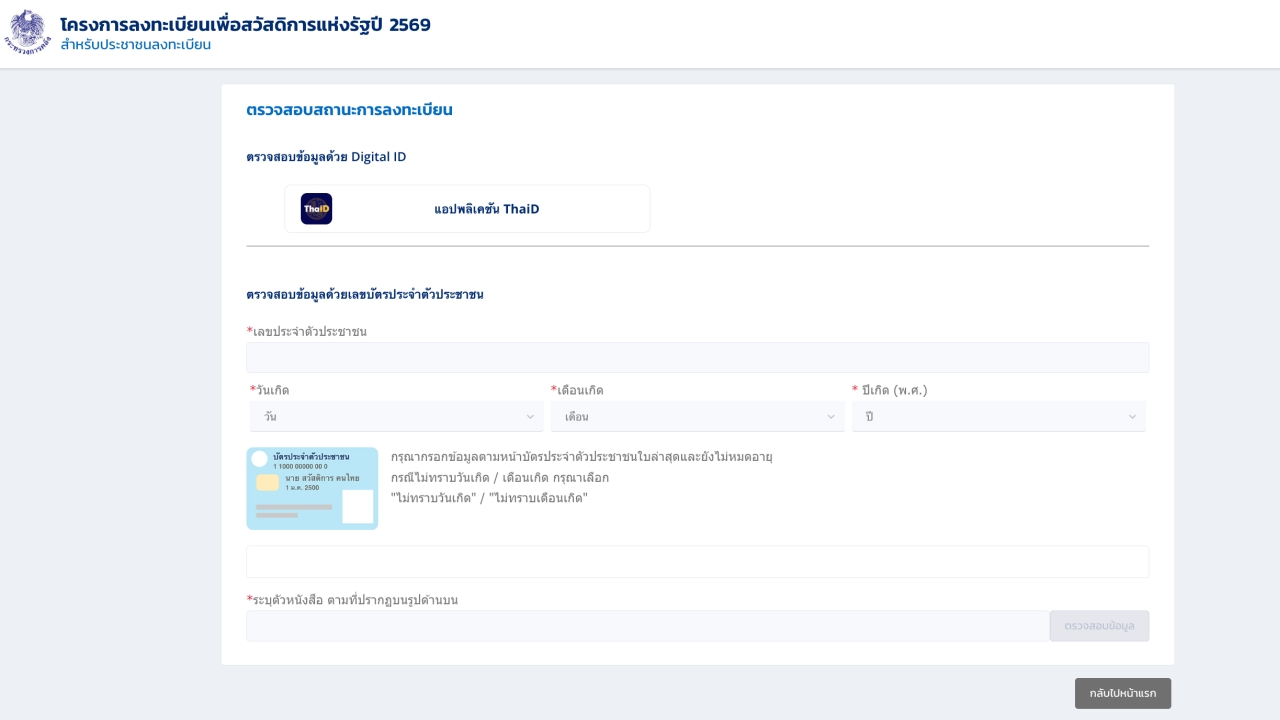
Task: Select the แอปพลิเคชัน ThaiD verification option
Action: 467,209
